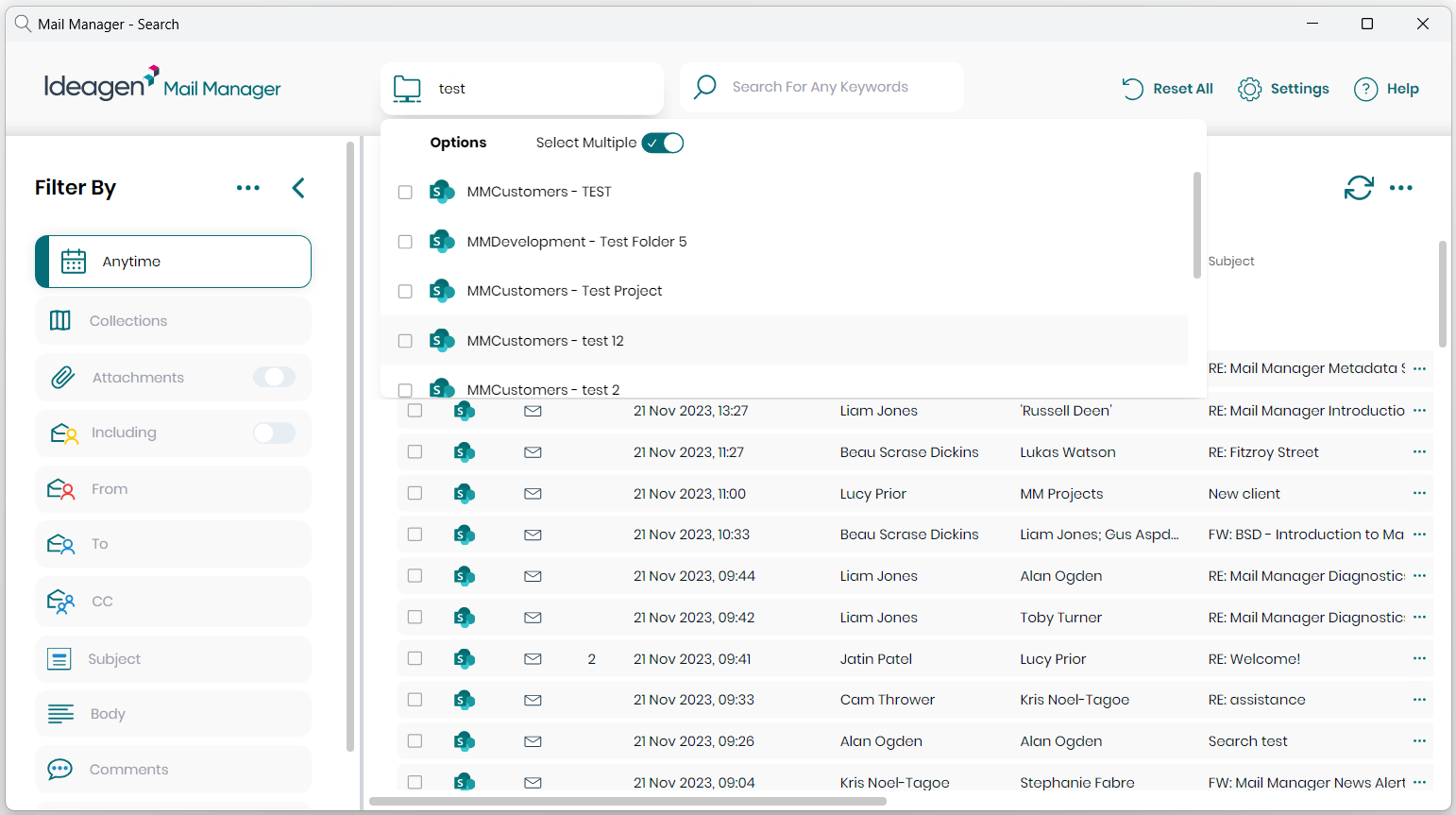Check the MMCustomers - TEST checkbox
This screenshot has height=815, width=1456.
tap(405, 193)
